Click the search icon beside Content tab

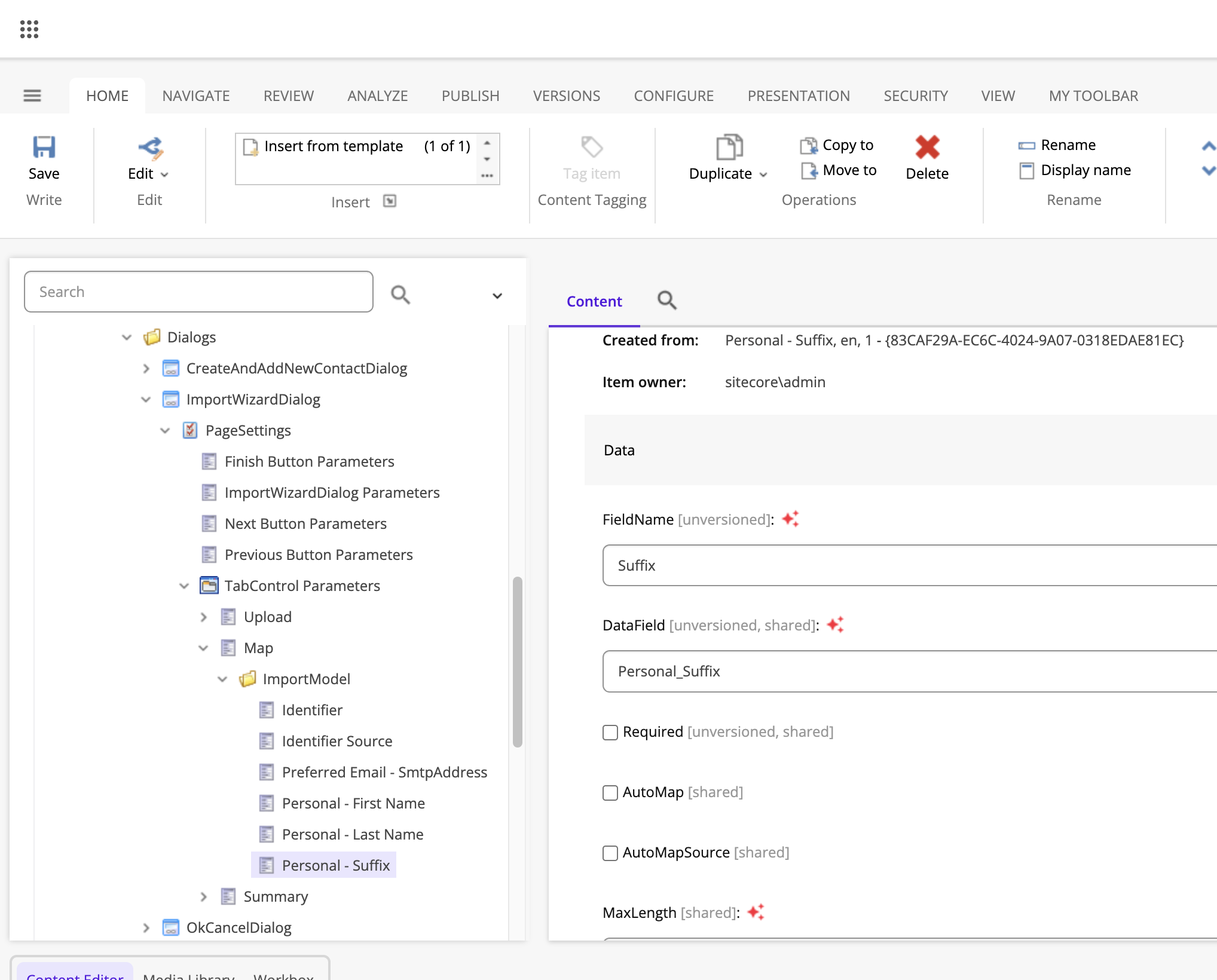pyautogui.click(x=667, y=300)
